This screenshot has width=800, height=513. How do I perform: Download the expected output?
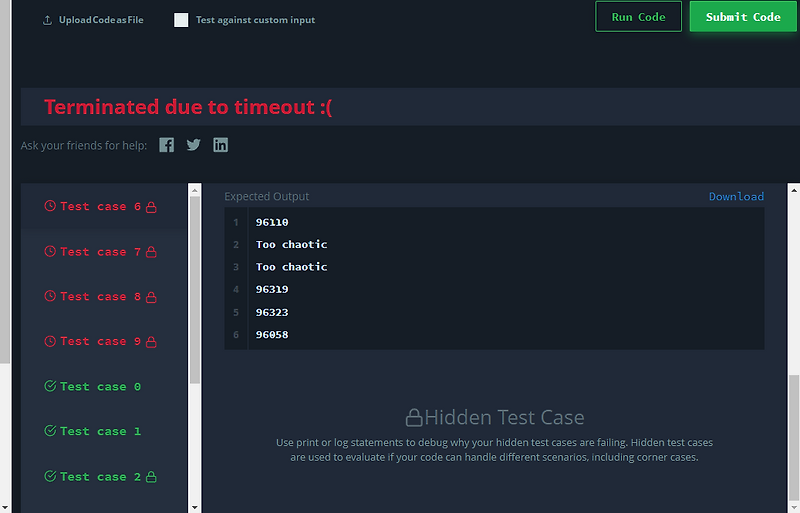pyautogui.click(x=736, y=197)
